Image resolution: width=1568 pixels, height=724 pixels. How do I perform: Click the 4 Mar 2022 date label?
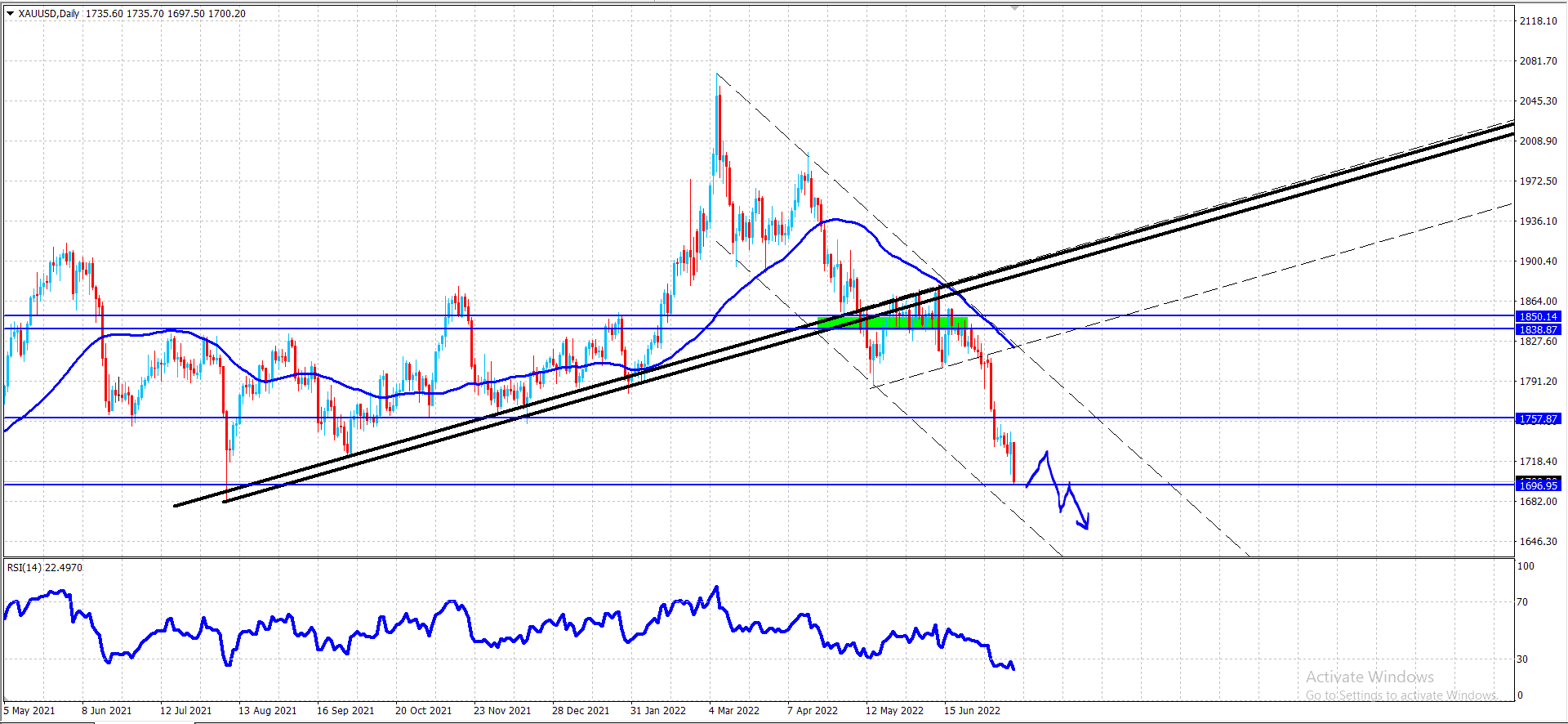tap(734, 710)
